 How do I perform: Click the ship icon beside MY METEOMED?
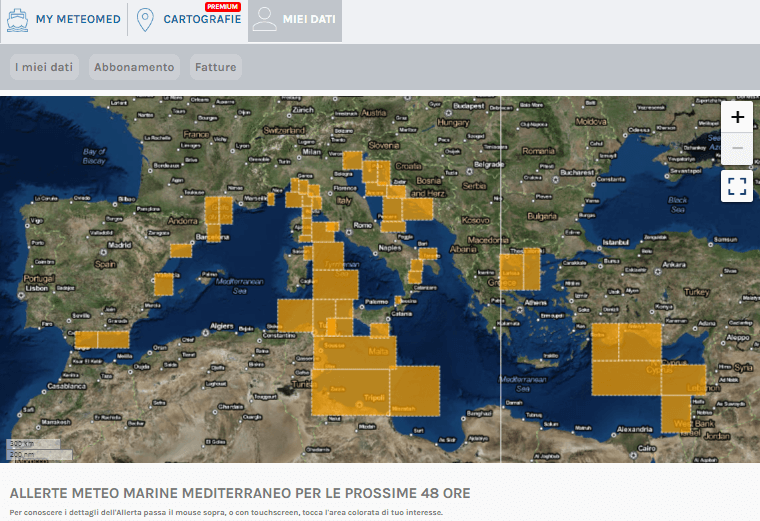click(17, 20)
